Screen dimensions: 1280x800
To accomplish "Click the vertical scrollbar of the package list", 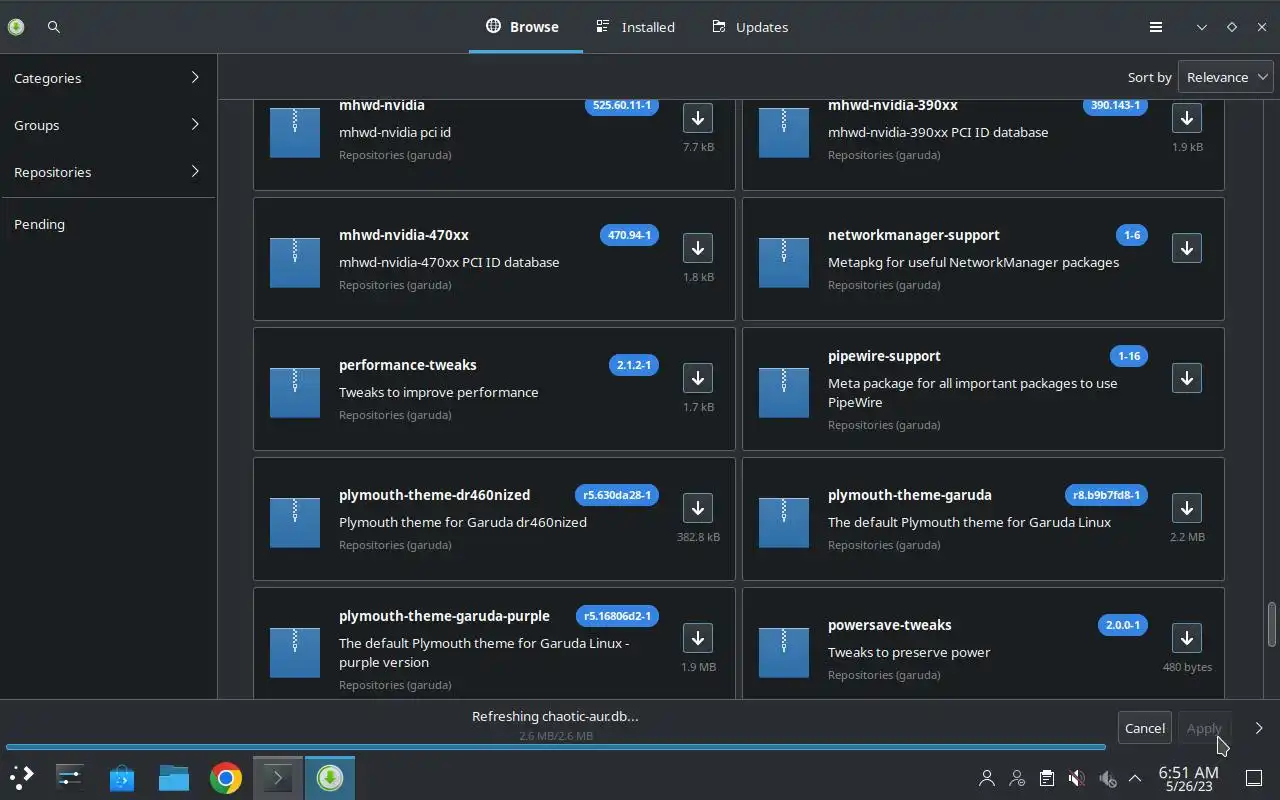I will tap(1272, 625).
